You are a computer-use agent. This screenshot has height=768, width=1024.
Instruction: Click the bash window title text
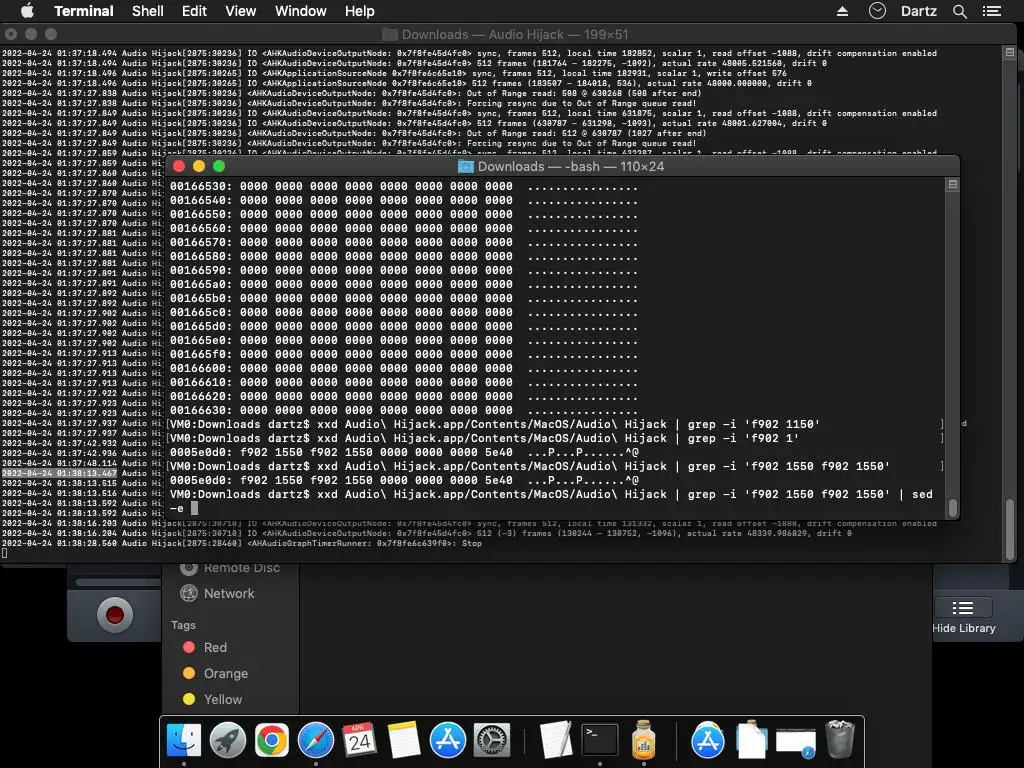click(571, 167)
